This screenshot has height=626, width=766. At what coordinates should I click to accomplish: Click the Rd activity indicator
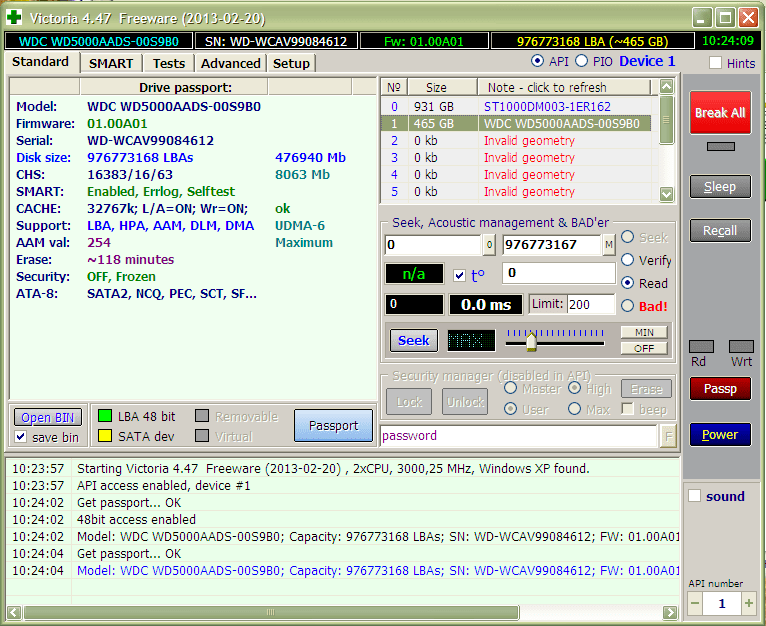702,346
